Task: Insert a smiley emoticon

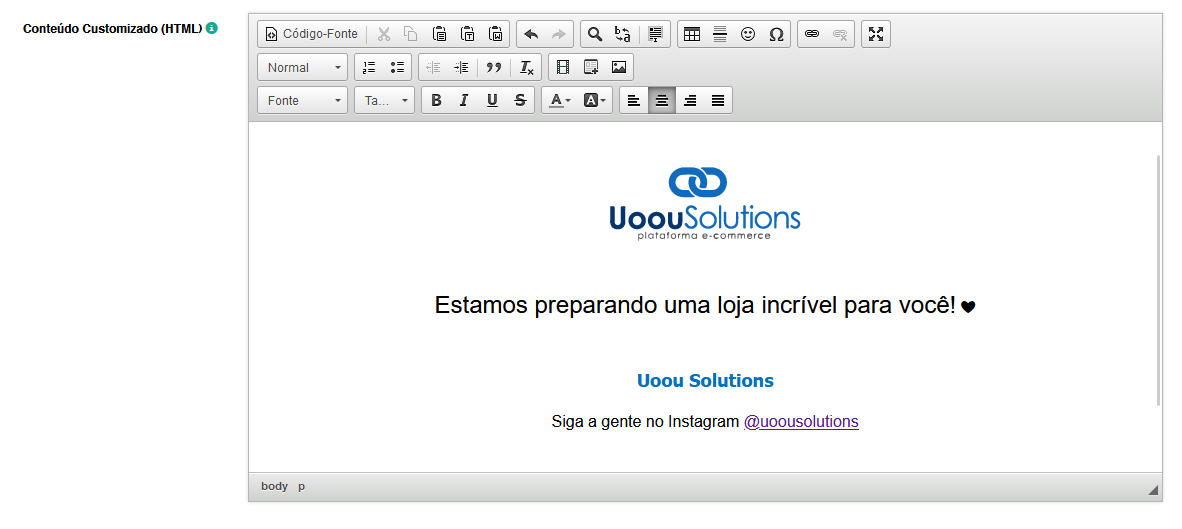Action: click(x=748, y=34)
